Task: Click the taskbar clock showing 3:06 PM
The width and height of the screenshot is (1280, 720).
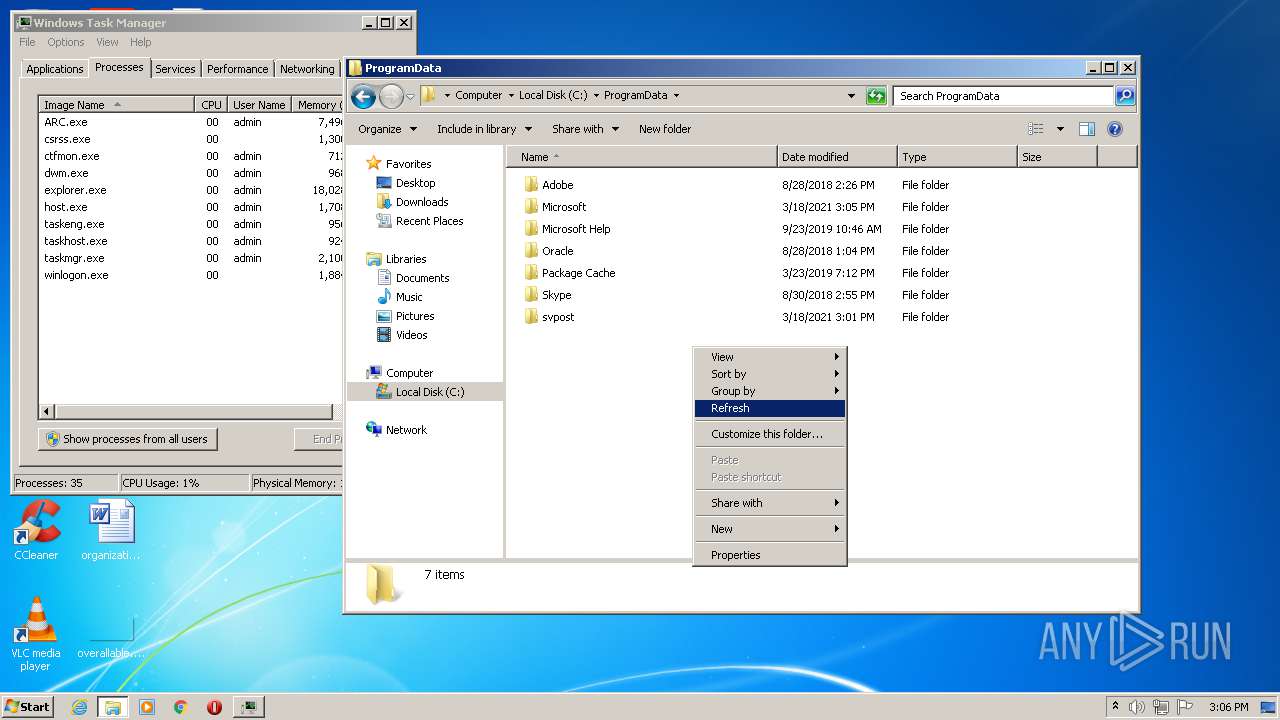Action: tap(1228, 707)
